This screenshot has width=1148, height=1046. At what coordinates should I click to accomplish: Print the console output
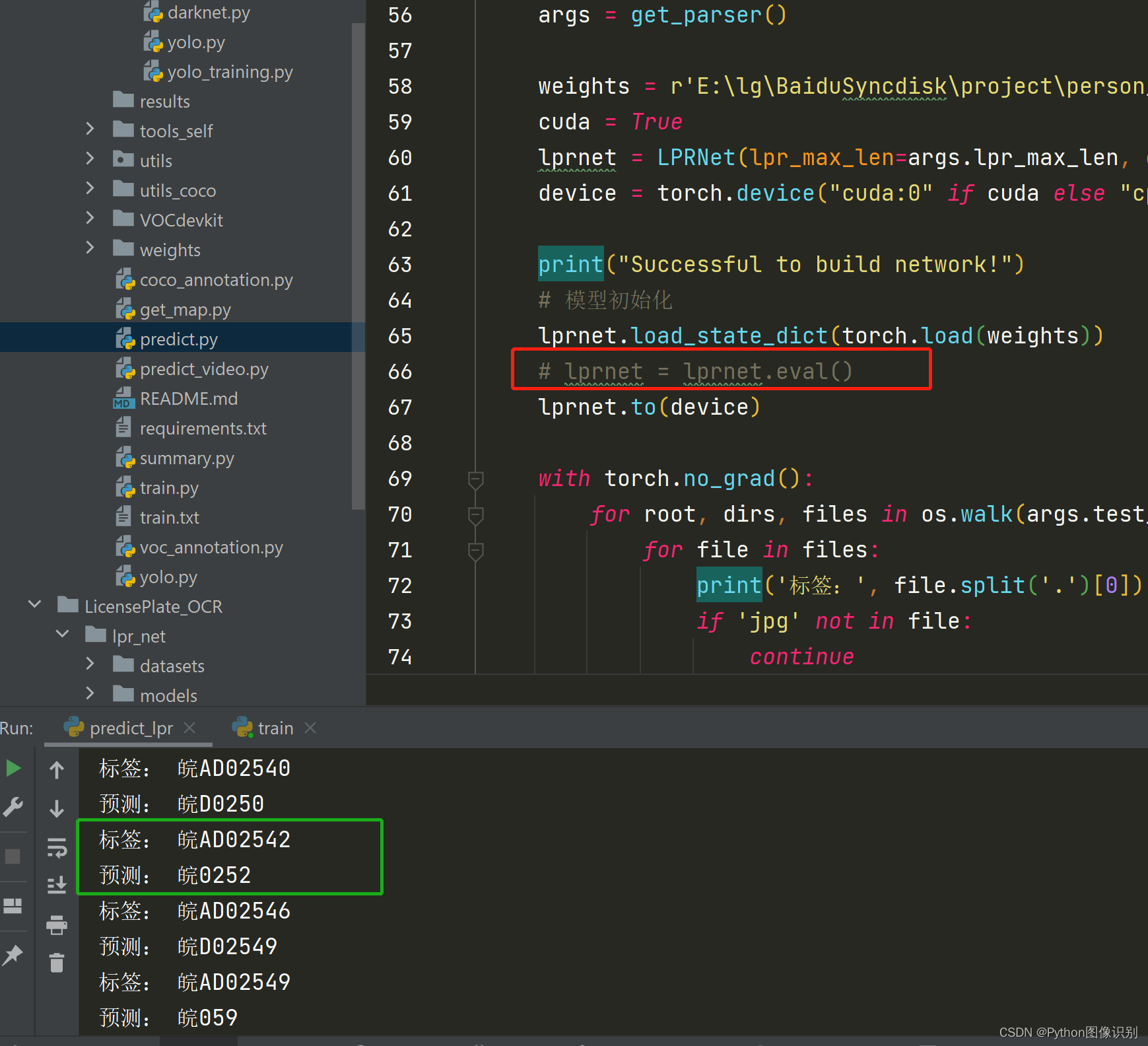pyautogui.click(x=57, y=924)
